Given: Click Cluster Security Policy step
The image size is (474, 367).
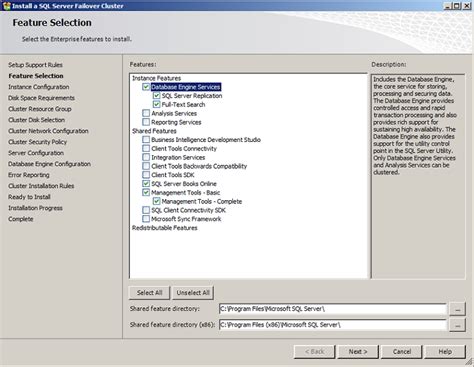Looking at the screenshot, I should tap(37, 142).
